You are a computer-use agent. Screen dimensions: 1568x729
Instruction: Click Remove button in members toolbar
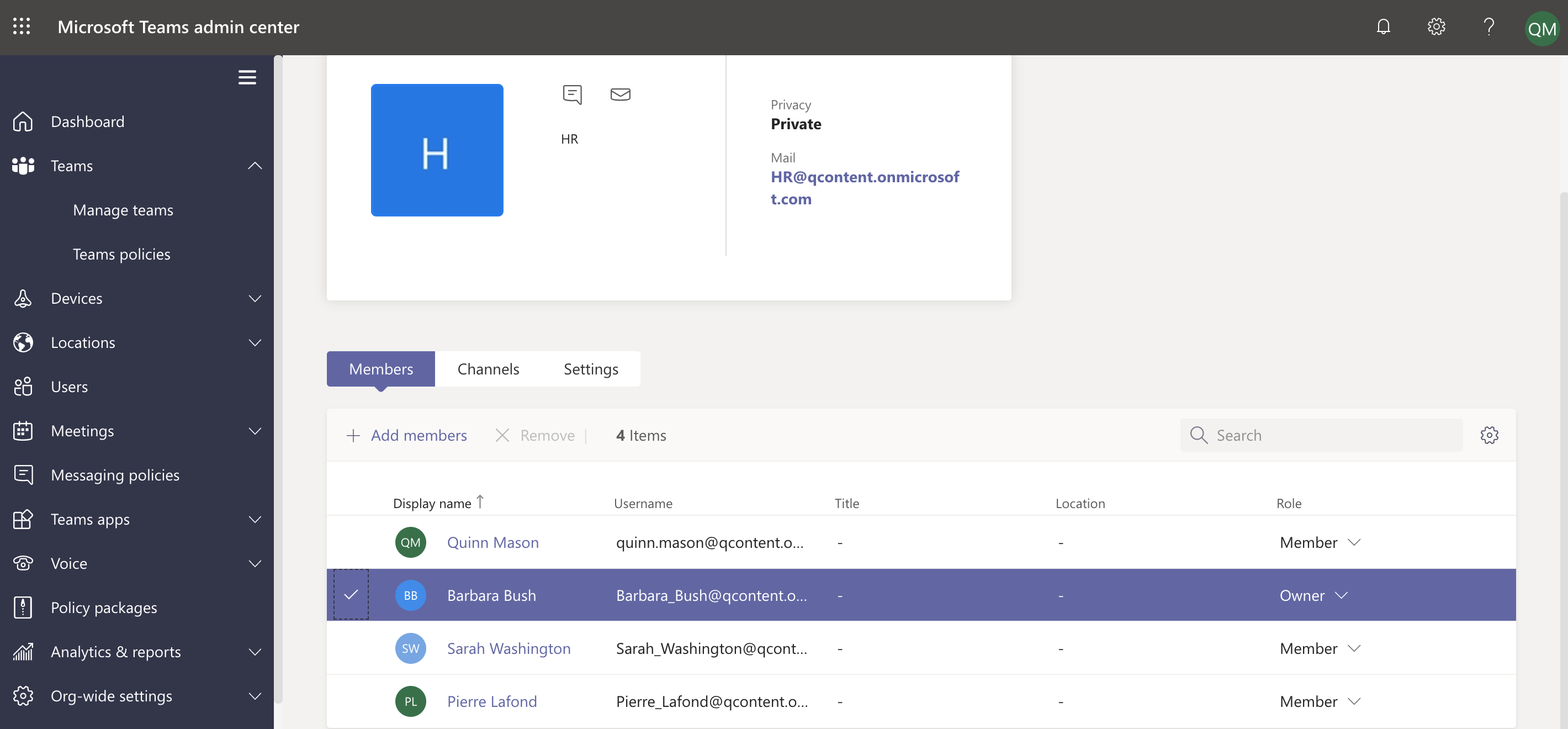tap(535, 434)
